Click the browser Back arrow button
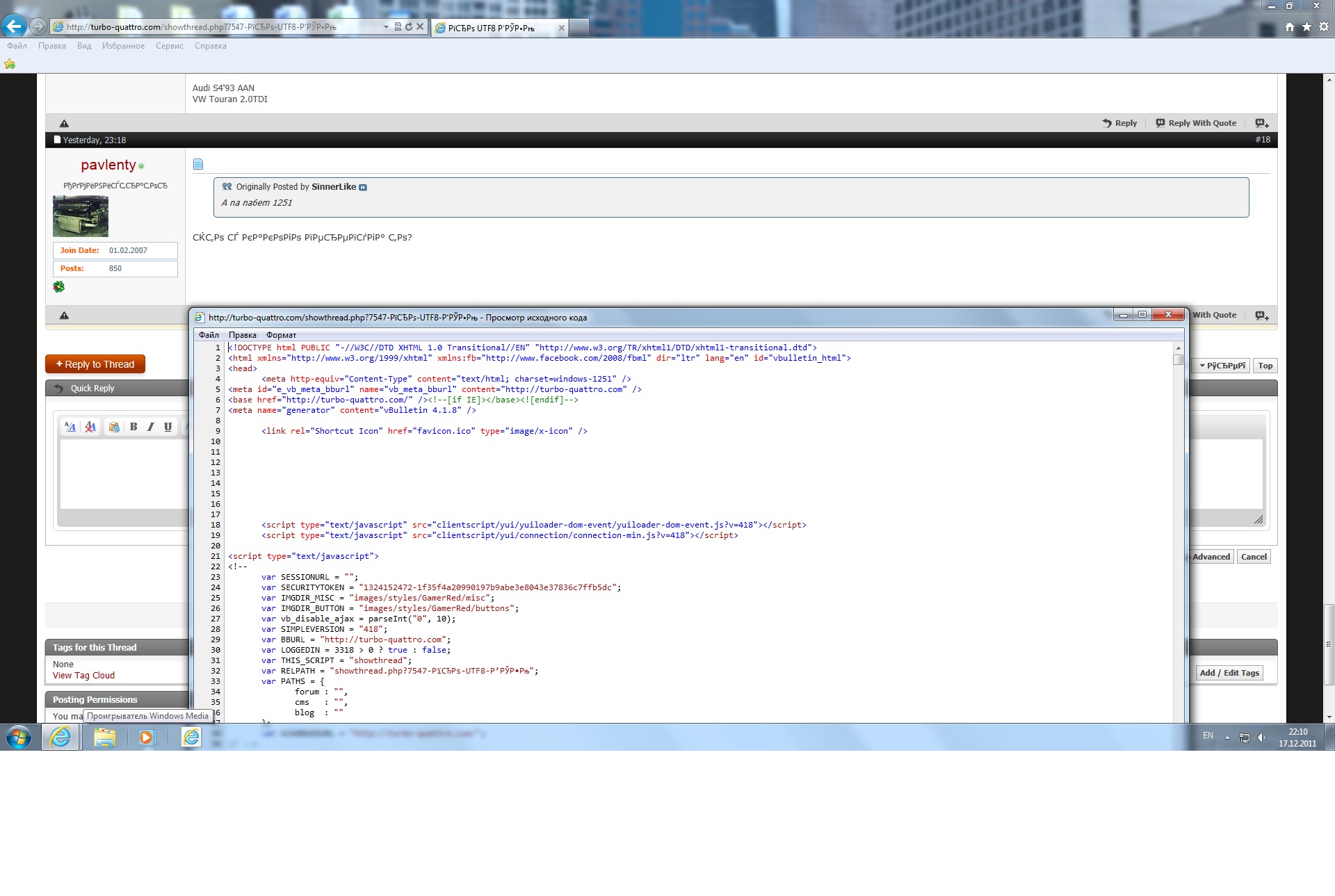 click(x=14, y=26)
